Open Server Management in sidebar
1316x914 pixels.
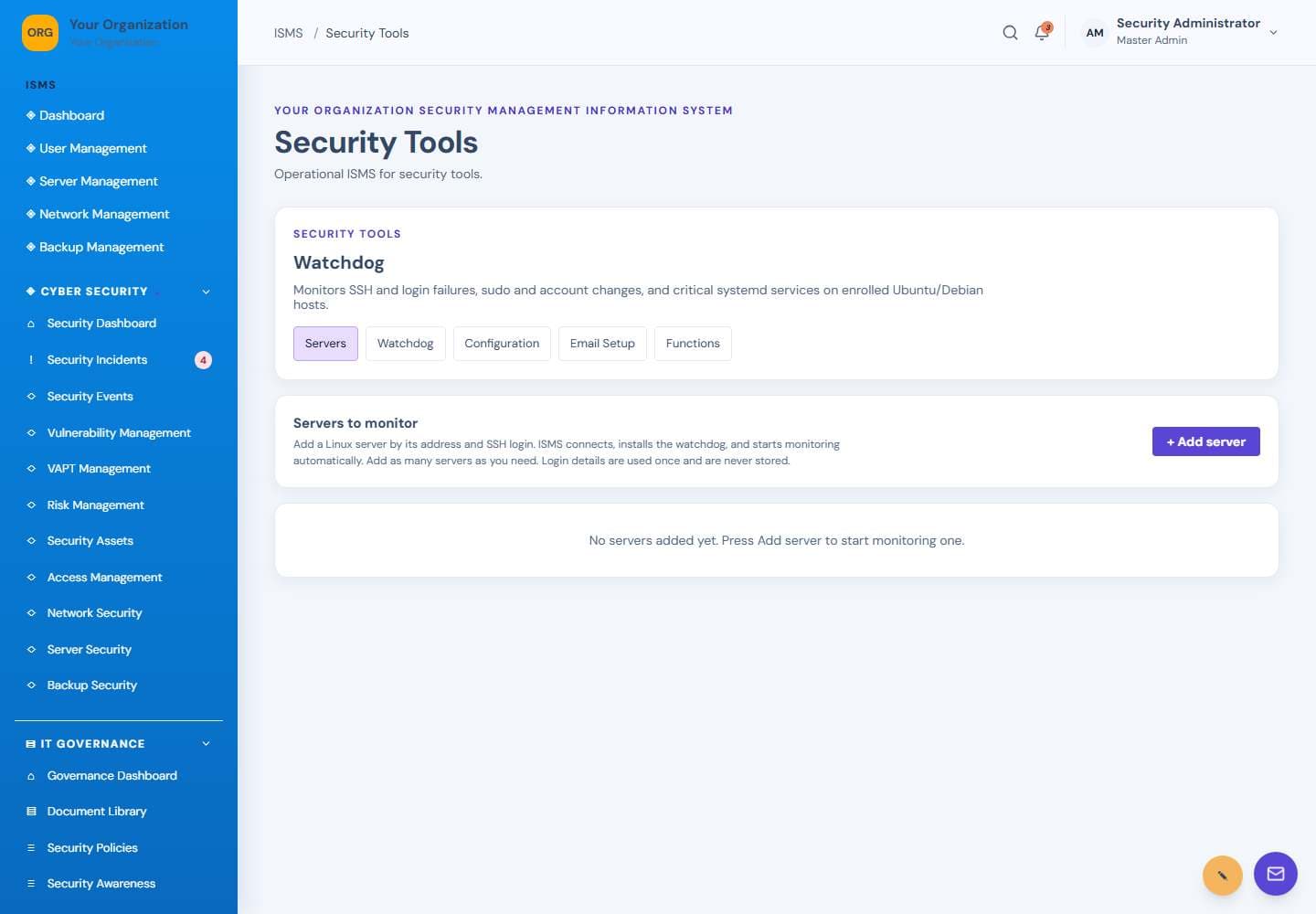pyautogui.click(x=98, y=181)
